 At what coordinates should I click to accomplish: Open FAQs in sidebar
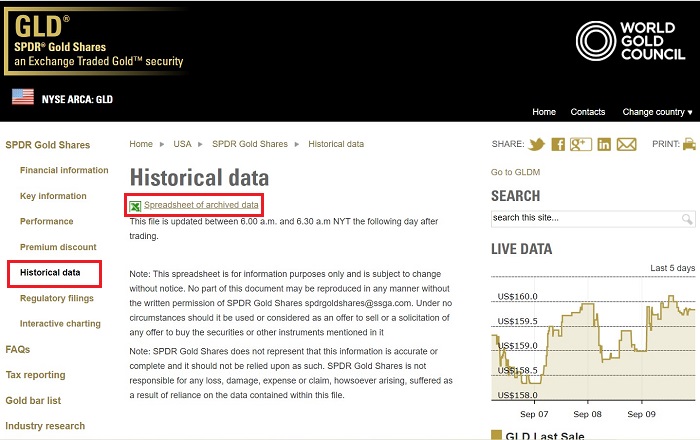17,349
